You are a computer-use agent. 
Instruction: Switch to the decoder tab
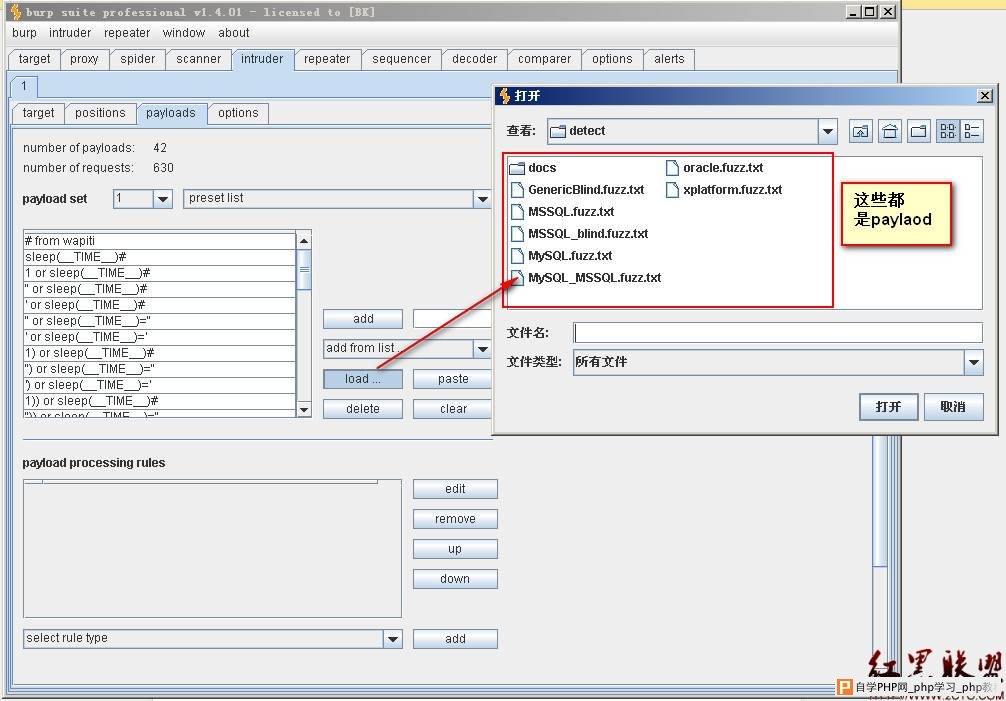coord(474,59)
